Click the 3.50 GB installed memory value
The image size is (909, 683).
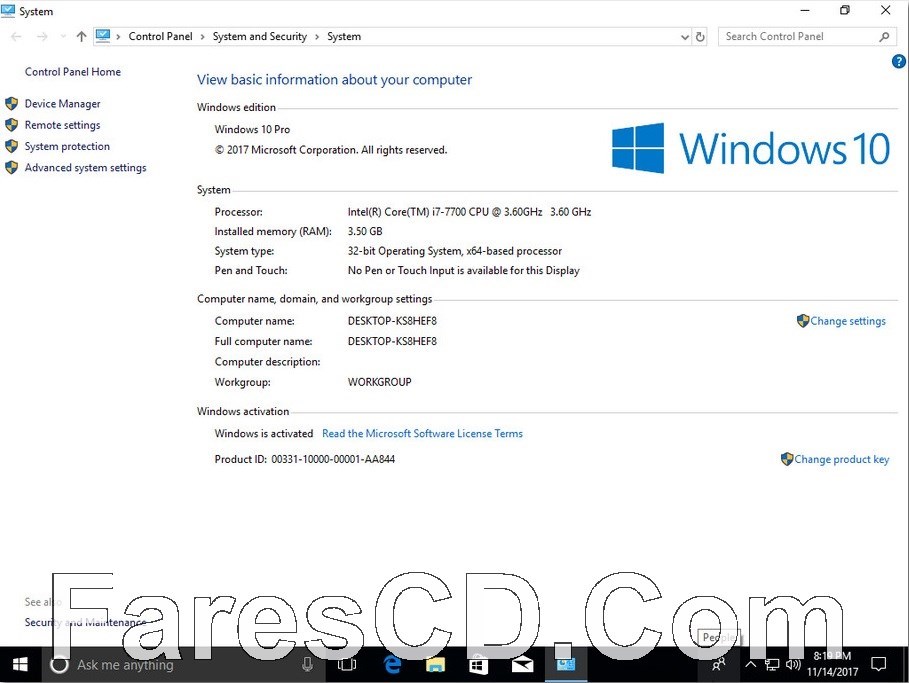365,231
